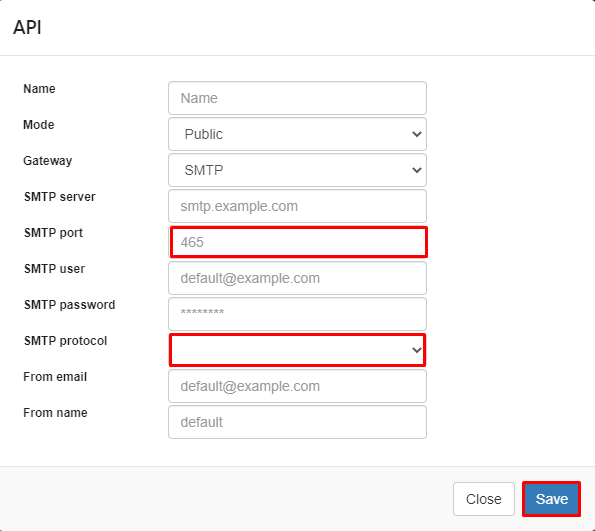This screenshot has width=595, height=531.
Task: Click the 'SMTP protocol' label text
Action: (65, 341)
